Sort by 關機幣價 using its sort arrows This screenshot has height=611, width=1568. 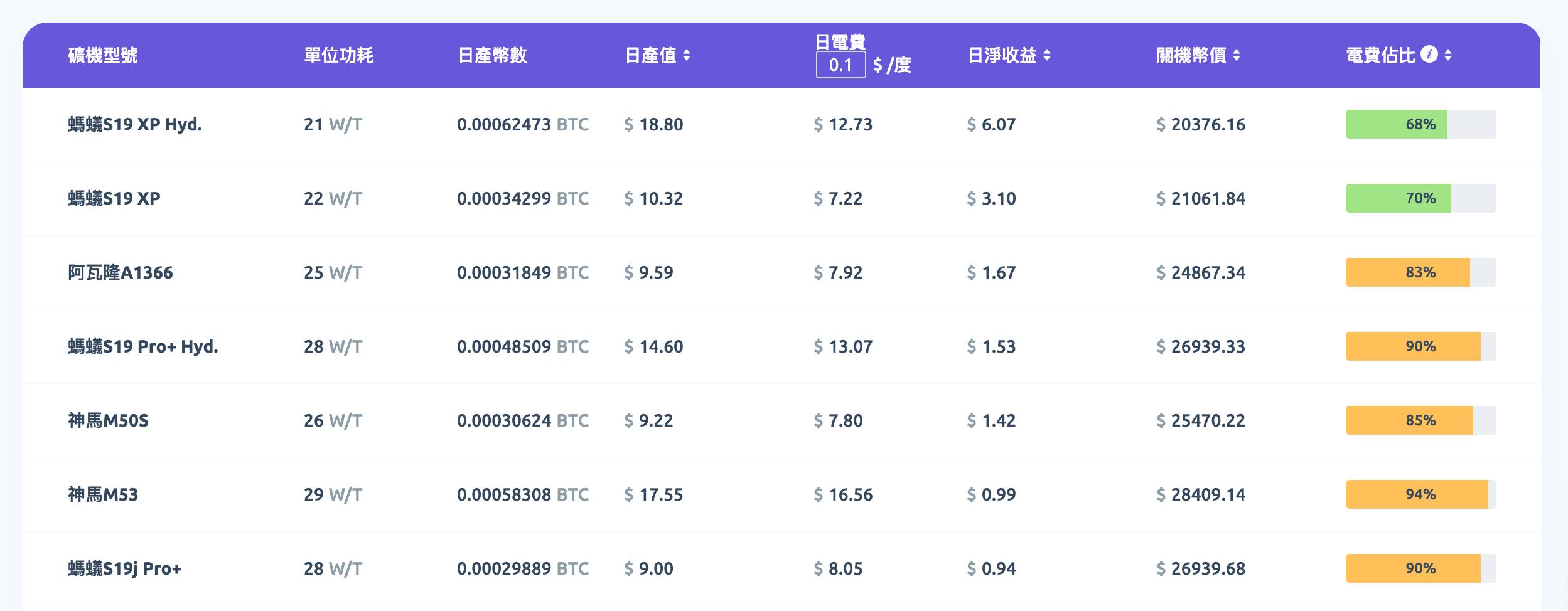[x=1237, y=55]
